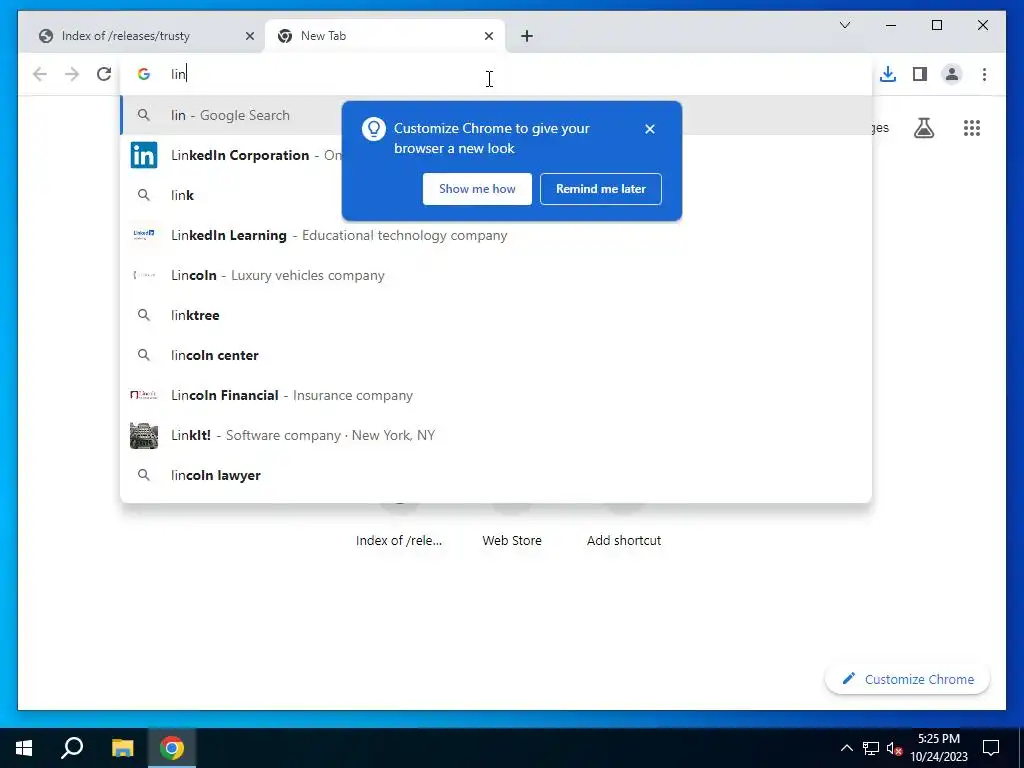
Task: Open File Explorer from taskbar
Action: point(122,748)
